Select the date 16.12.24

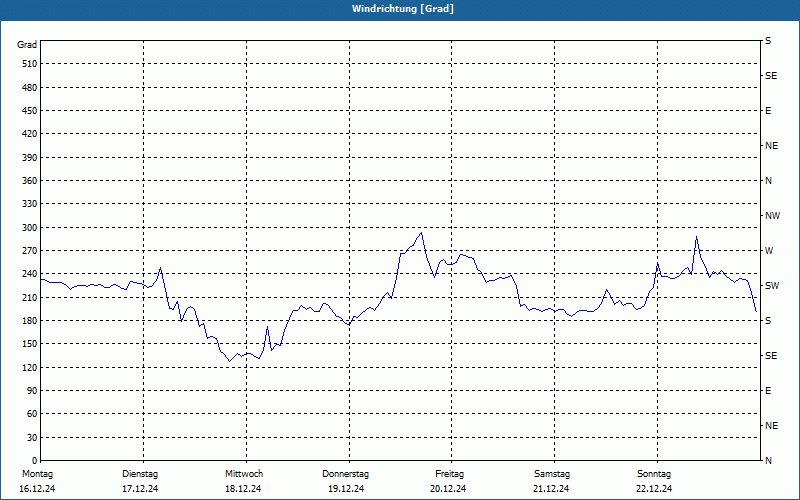(37, 489)
